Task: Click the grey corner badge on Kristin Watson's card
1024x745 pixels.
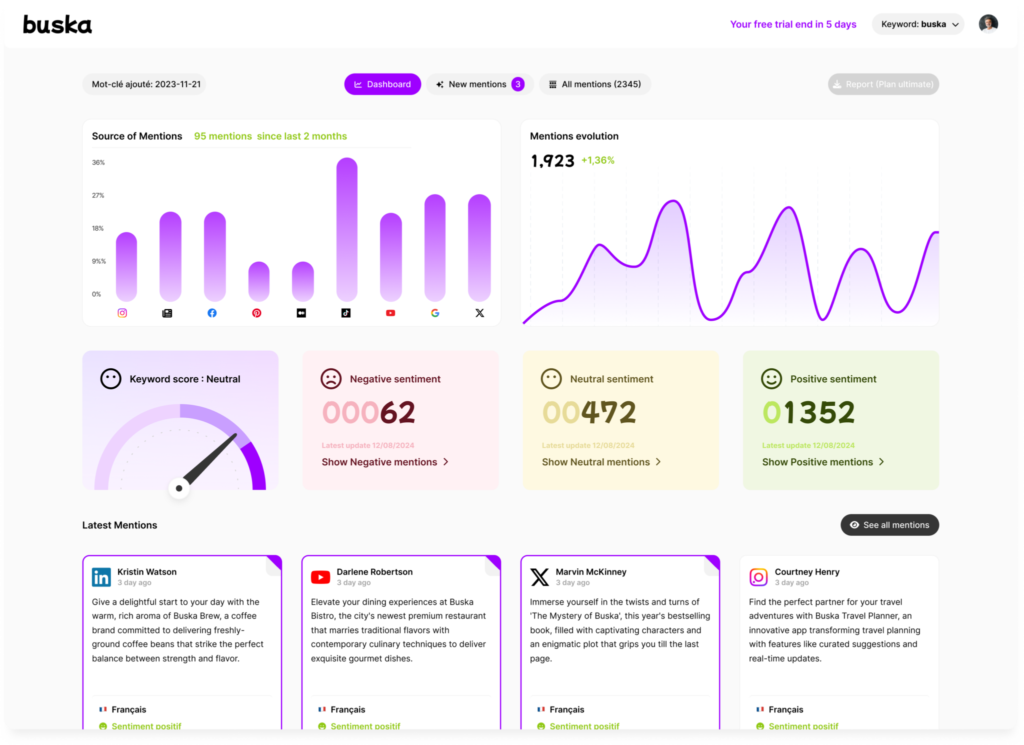Action: [274, 568]
